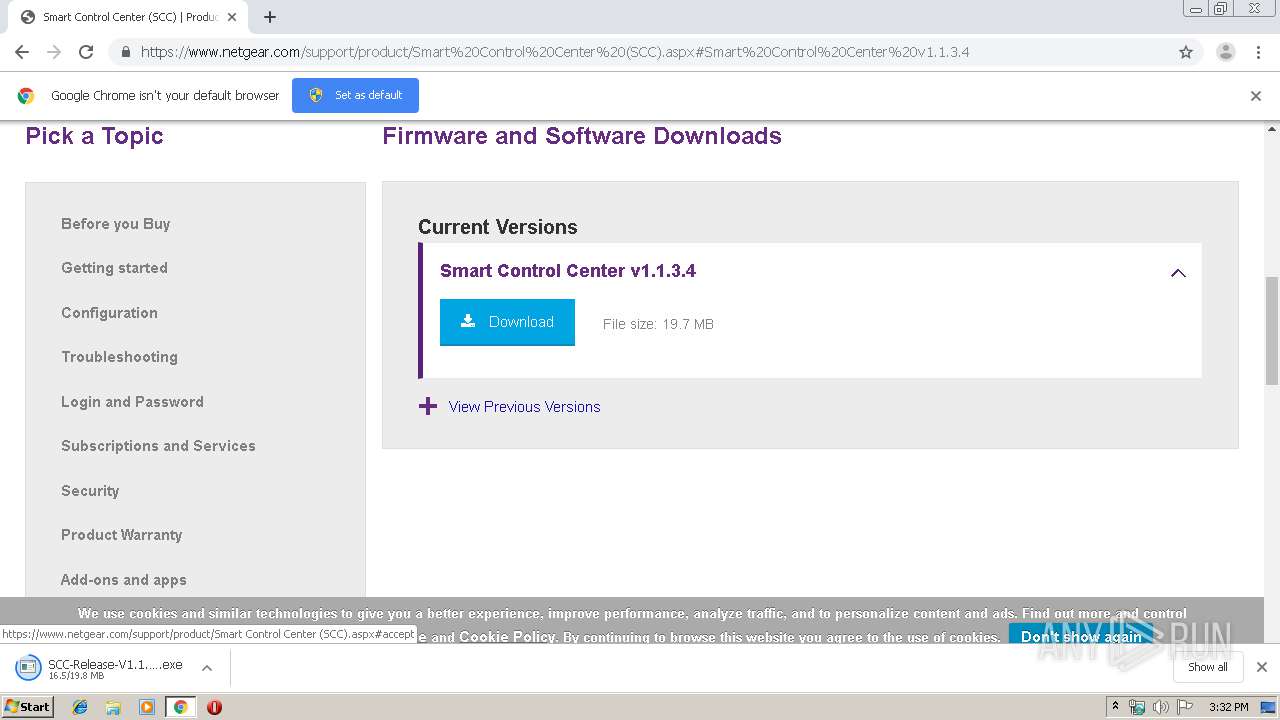View site info via the padlock icon
This screenshot has height=720, width=1280.
(125, 52)
